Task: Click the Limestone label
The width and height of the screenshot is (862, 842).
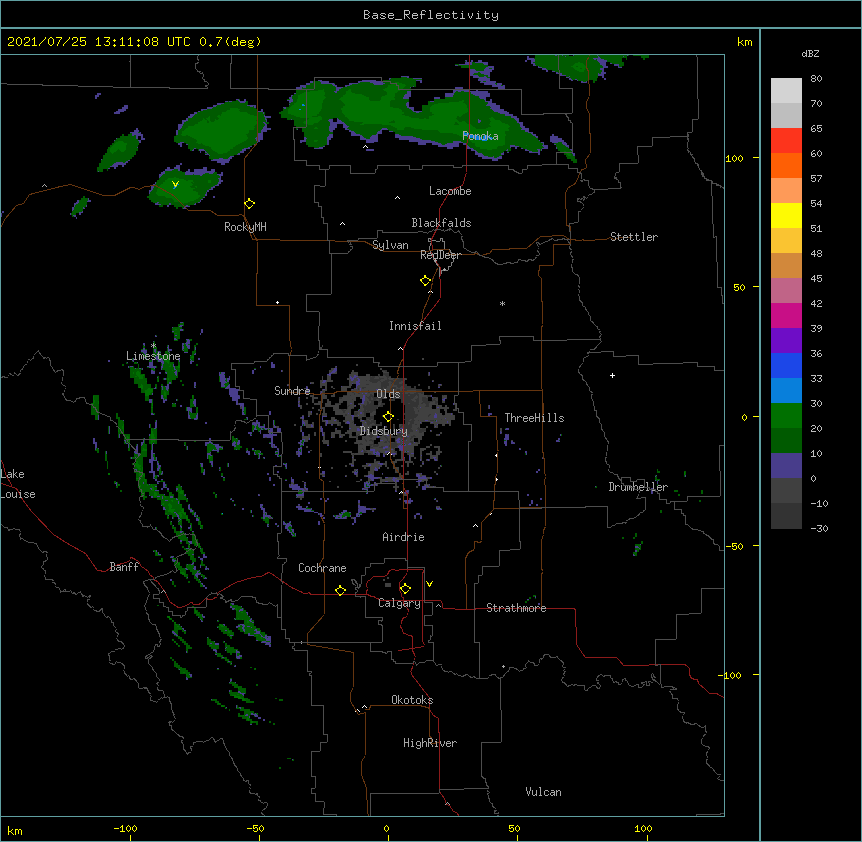Action: click(x=153, y=356)
